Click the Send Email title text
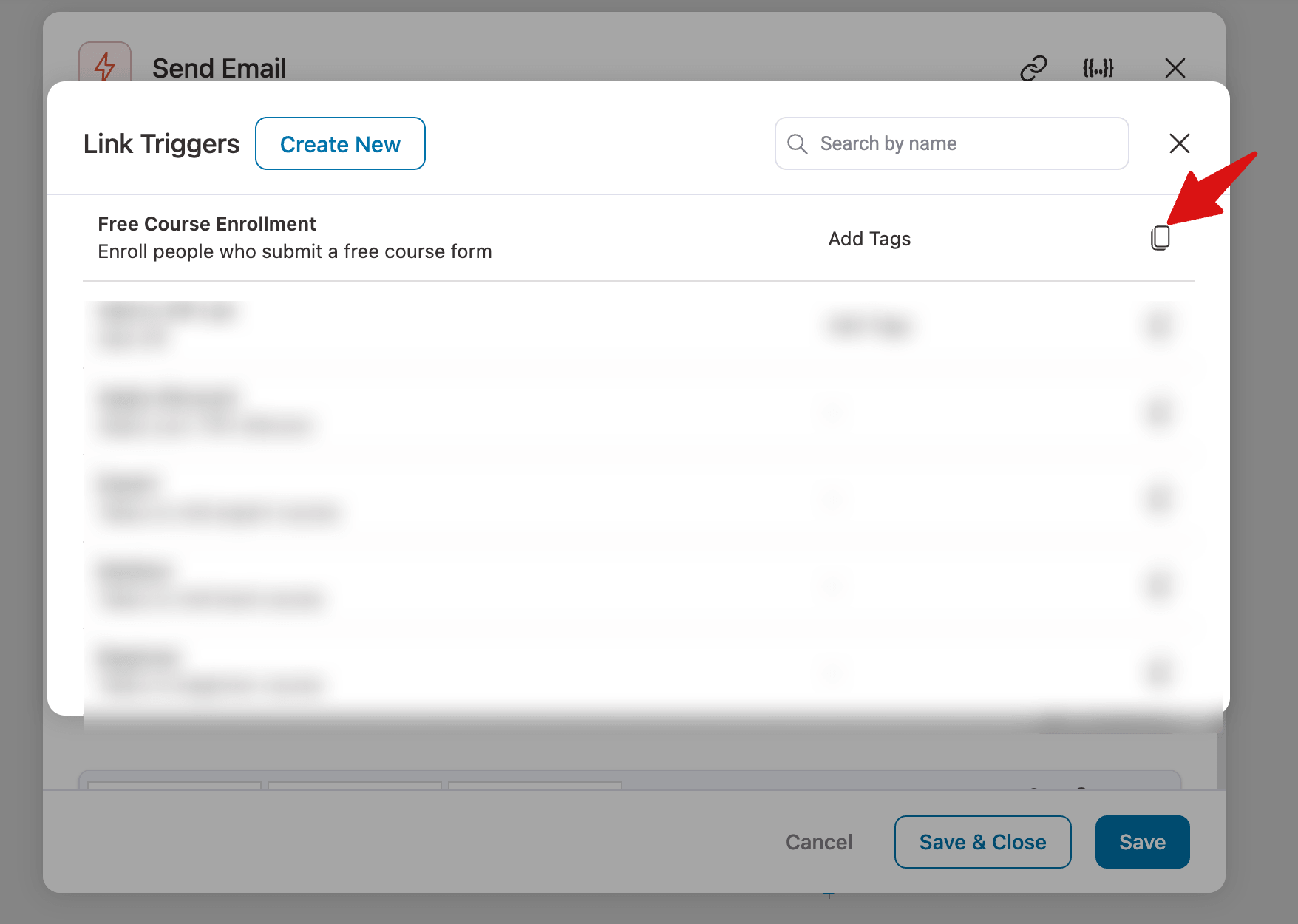The height and width of the screenshot is (924, 1298). pyautogui.click(x=219, y=68)
